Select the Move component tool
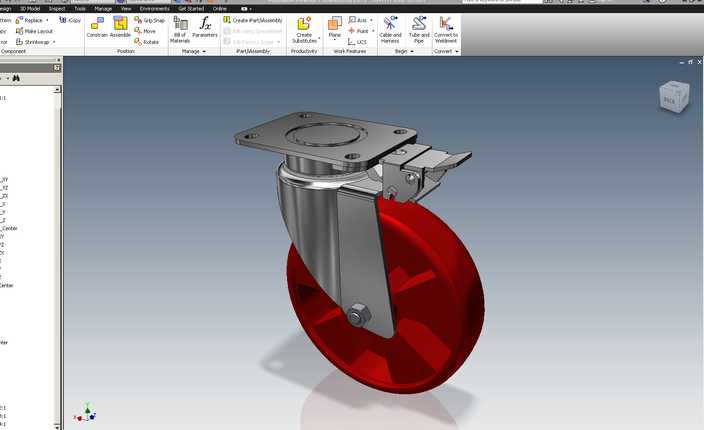 pyautogui.click(x=145, y=31)
